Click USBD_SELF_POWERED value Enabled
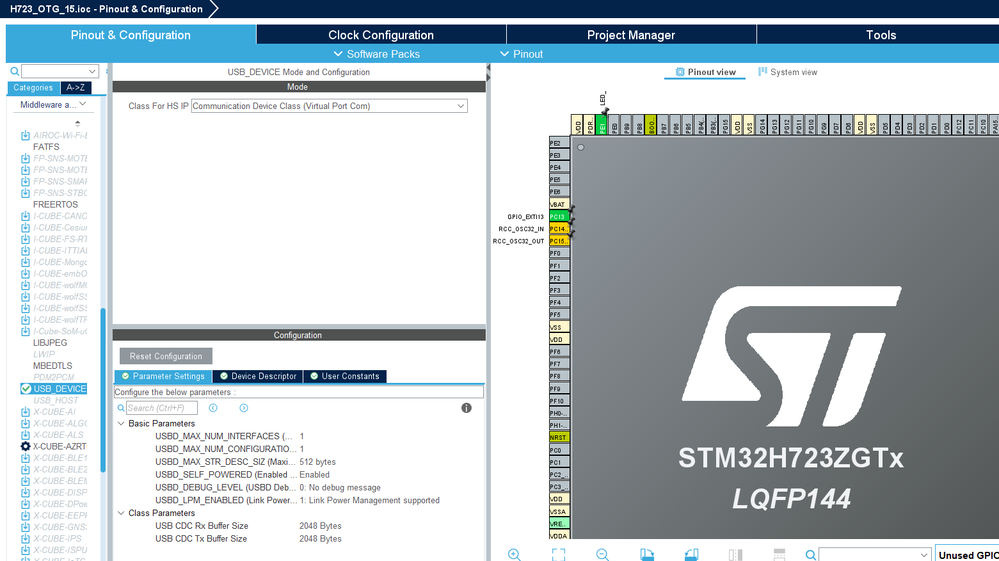The height and width of the screenshot is (561, 999). click(x=314, y=474)
